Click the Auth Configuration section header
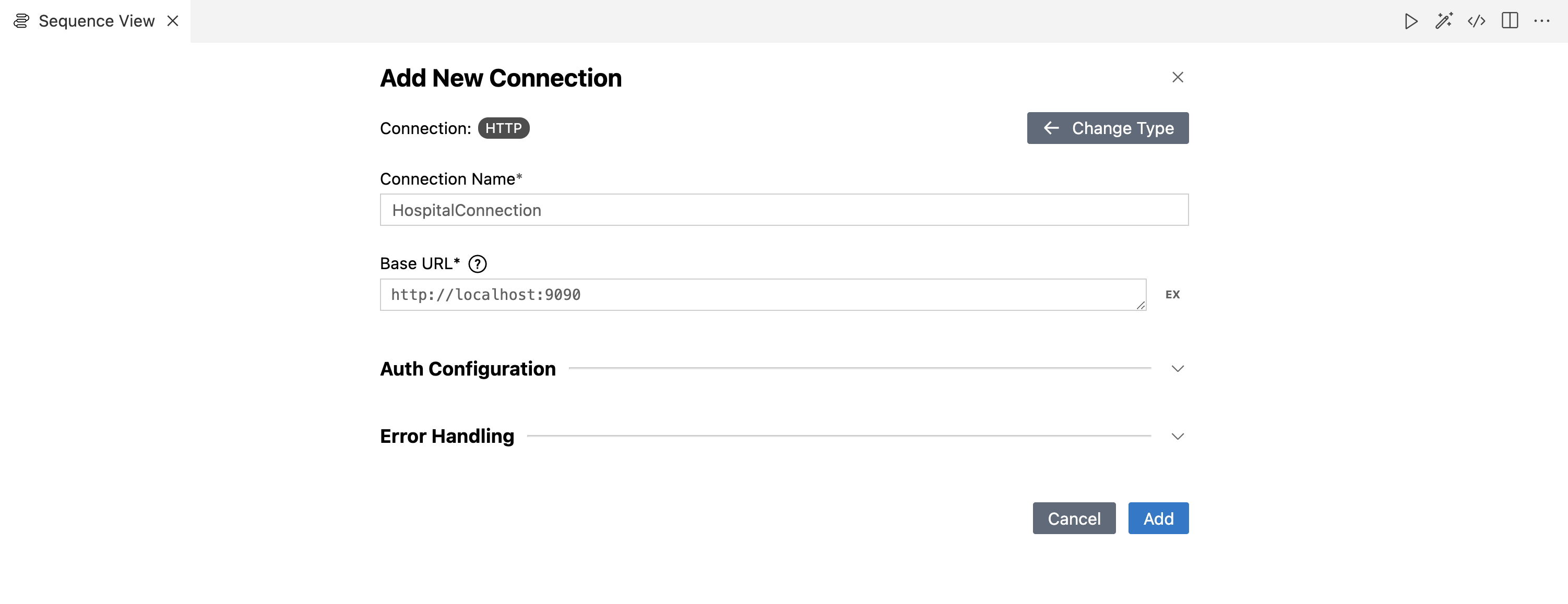 (468, 369)
